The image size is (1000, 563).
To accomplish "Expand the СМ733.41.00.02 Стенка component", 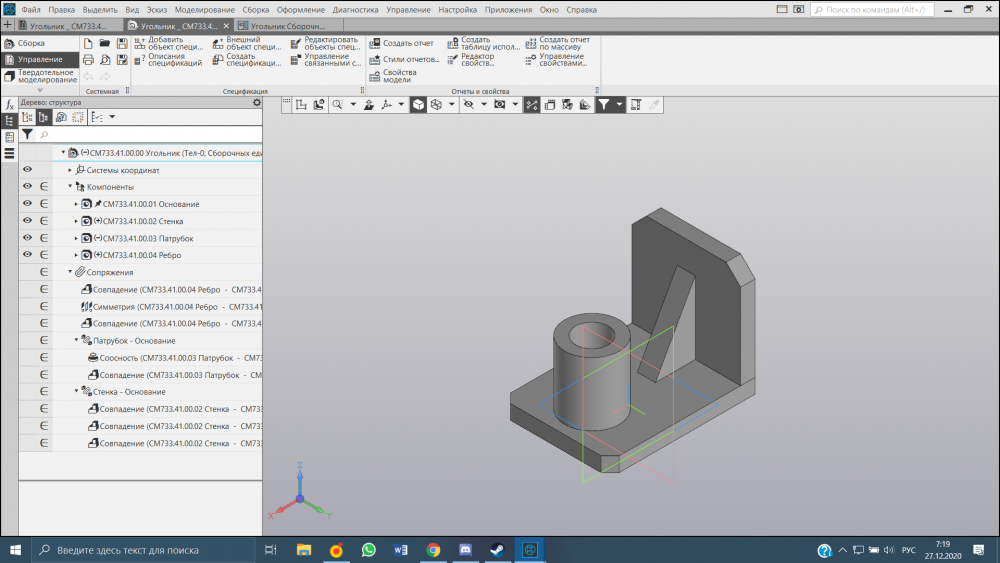I will pos(76,221).
